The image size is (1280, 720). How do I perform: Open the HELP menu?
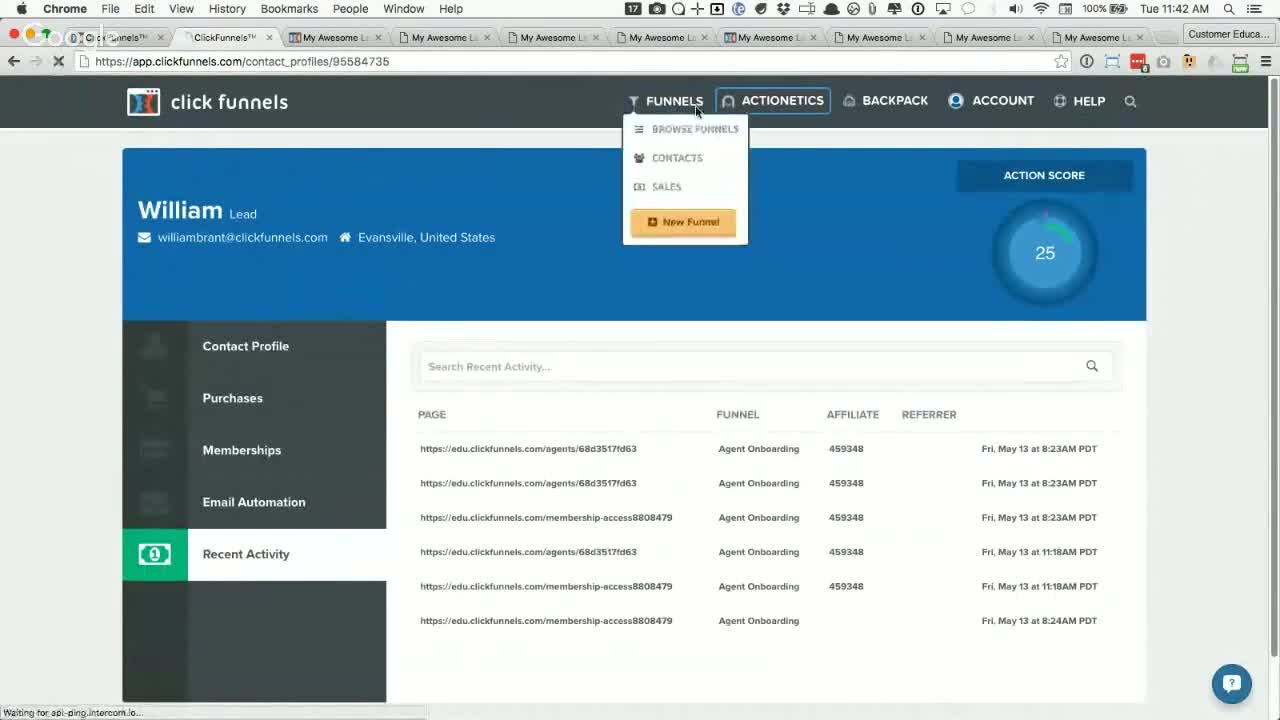click(x=1079, y=101)
